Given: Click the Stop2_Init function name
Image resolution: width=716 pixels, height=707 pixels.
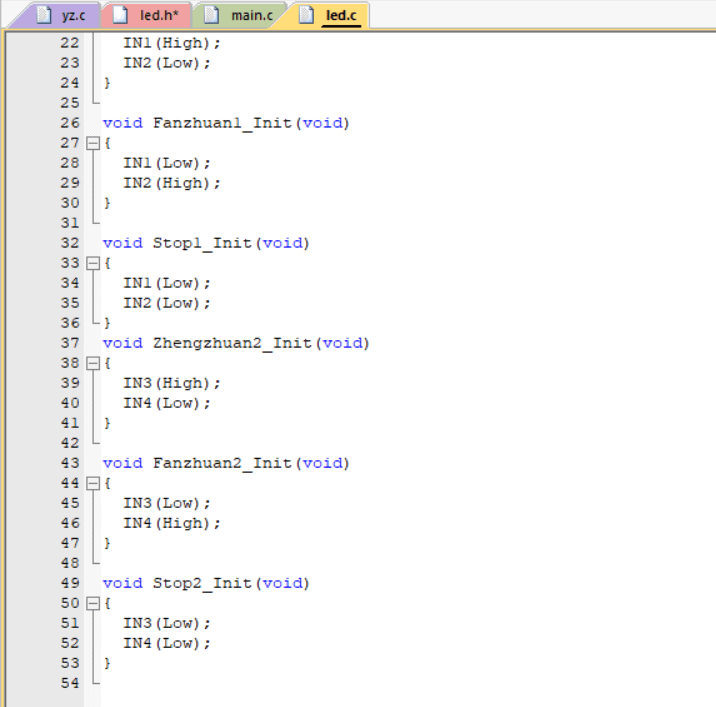Looking at the screenshot, I should (x=202, y=584).
